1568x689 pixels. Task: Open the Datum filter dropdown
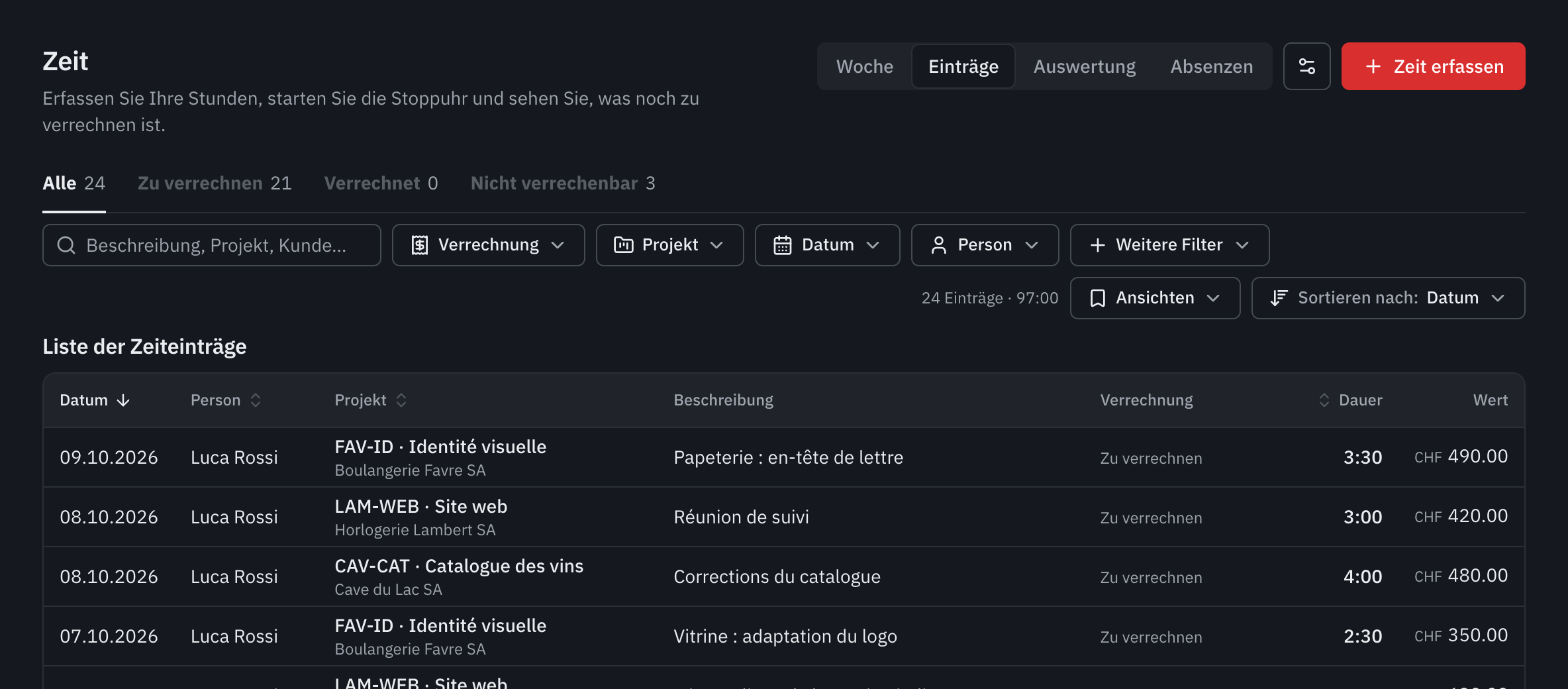[828, 245]
